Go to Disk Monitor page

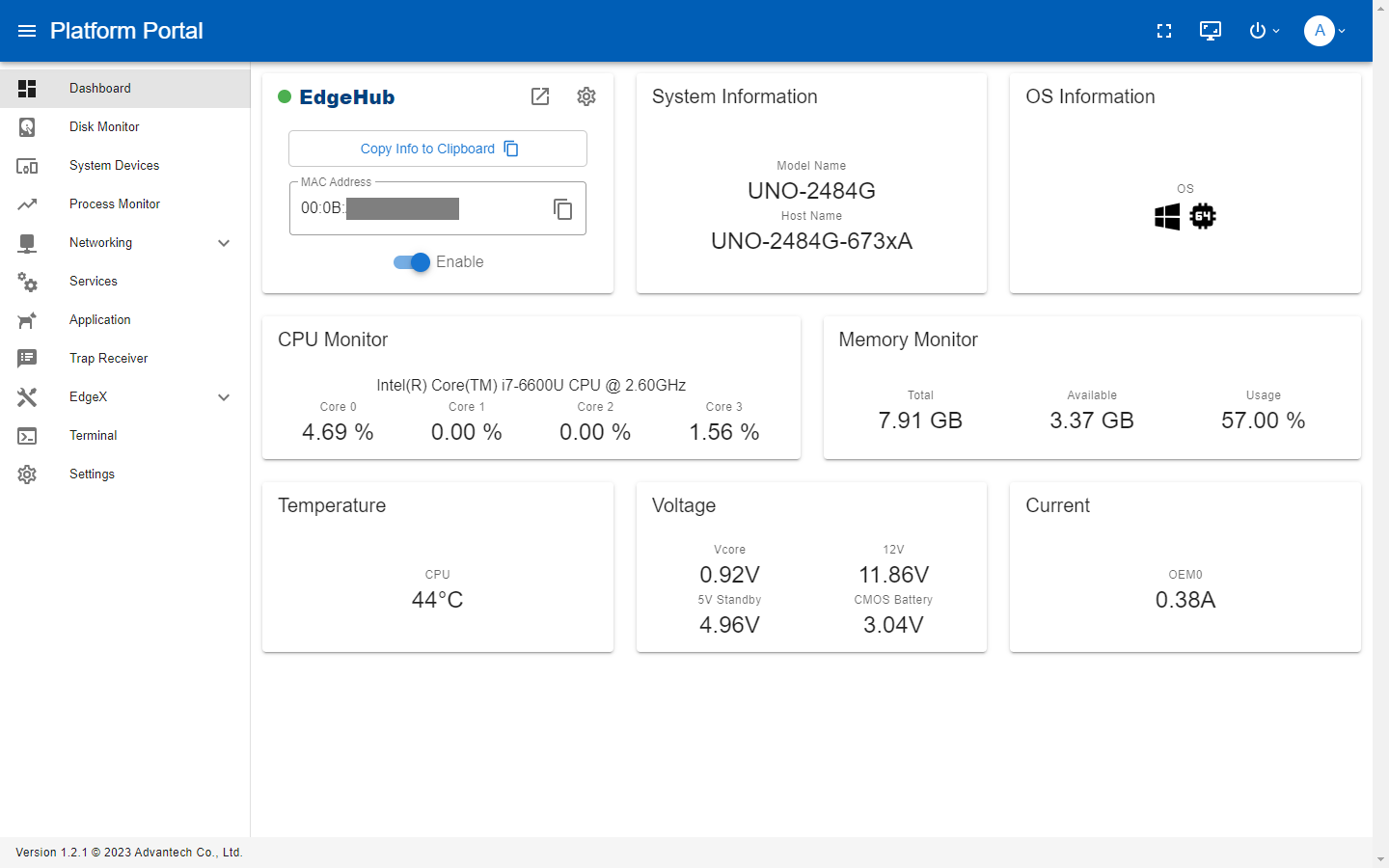104,127
